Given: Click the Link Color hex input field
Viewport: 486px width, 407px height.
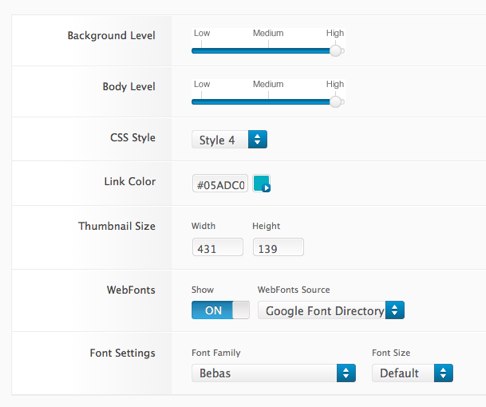Looking at the screenshot, I should coord(220,184).
